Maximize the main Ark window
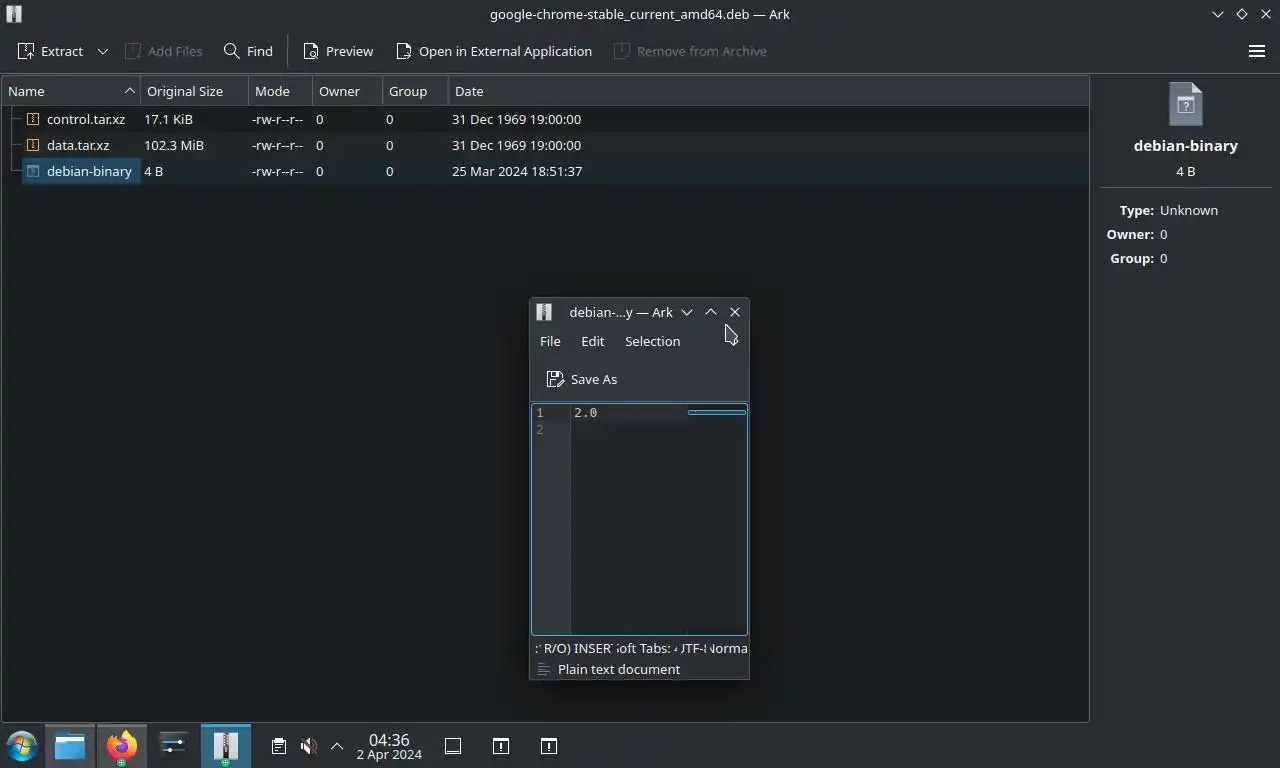The image size is (1280, 768). (x=1242, y=14)
